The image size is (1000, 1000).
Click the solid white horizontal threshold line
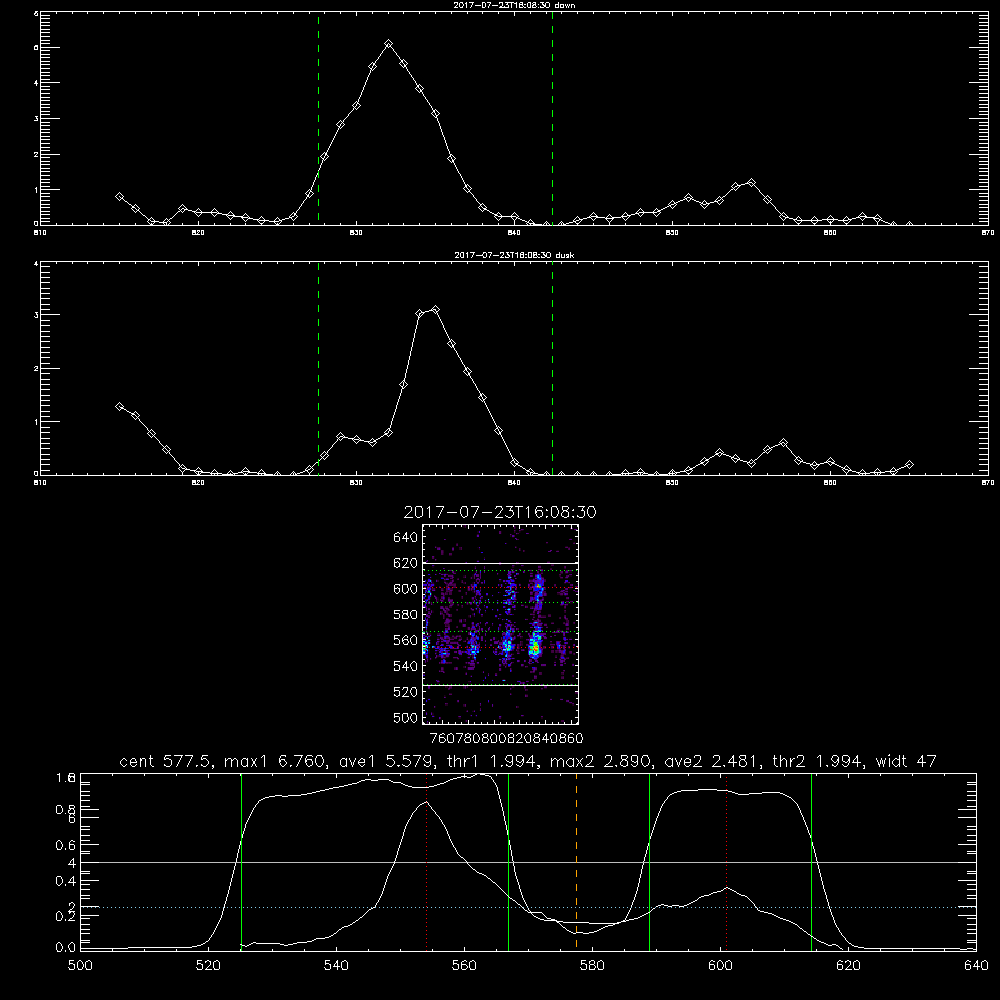pos(528,862)
